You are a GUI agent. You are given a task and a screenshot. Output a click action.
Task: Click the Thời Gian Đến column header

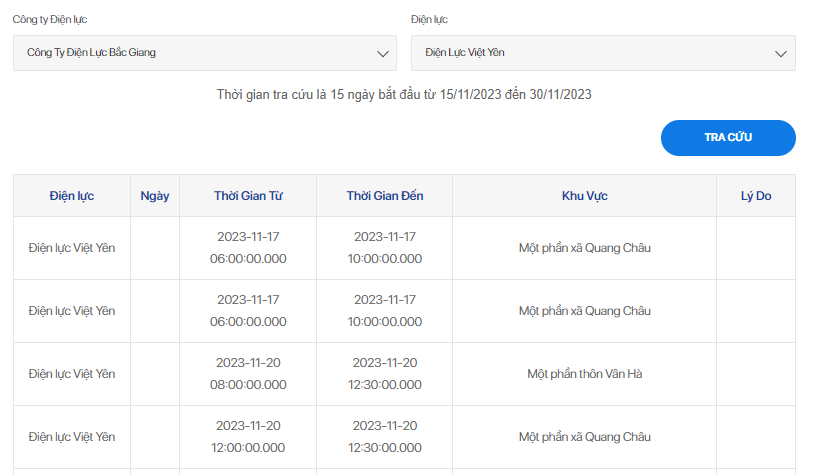[385, 196]
